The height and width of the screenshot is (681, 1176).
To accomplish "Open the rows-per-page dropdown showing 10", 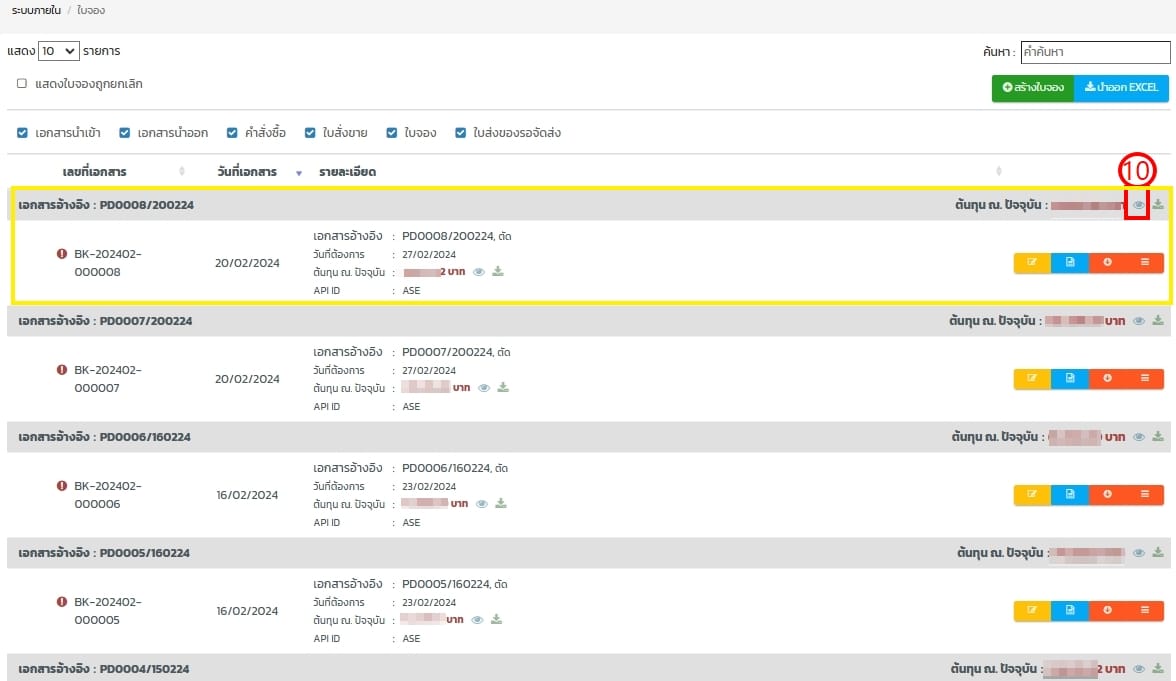I will 58,51.
